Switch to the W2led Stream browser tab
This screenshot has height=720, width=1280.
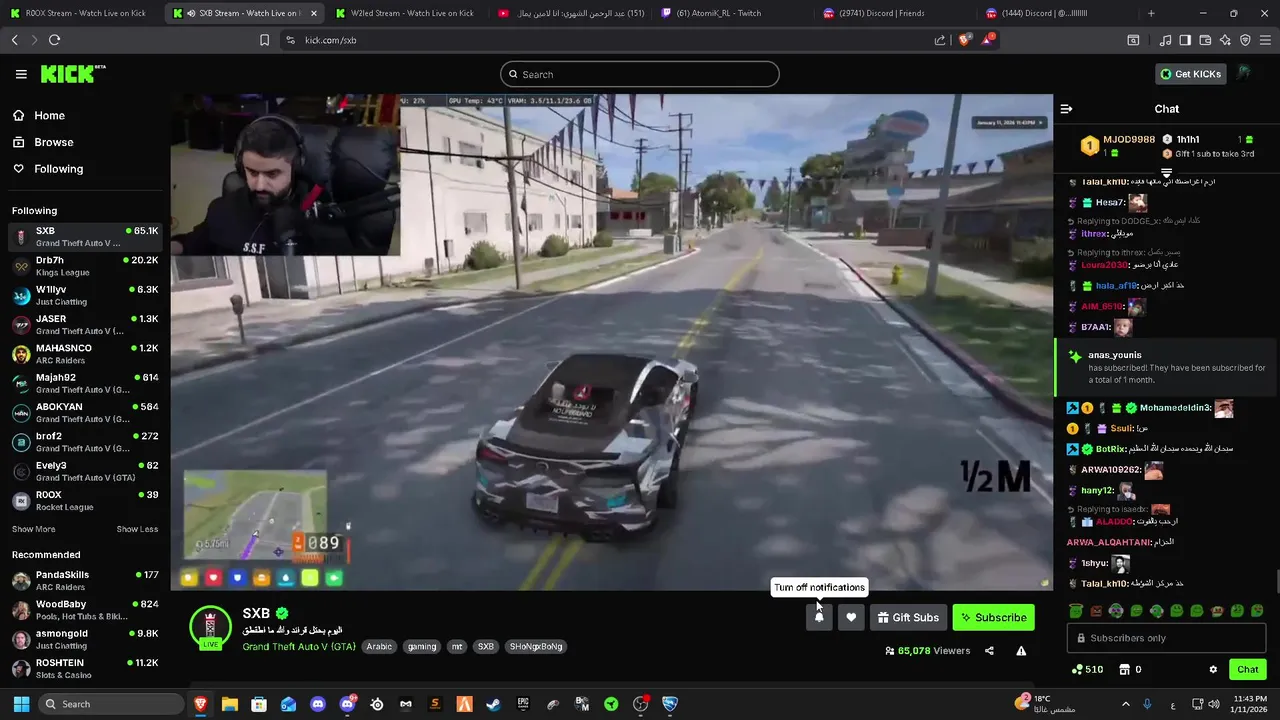(405, 13)
